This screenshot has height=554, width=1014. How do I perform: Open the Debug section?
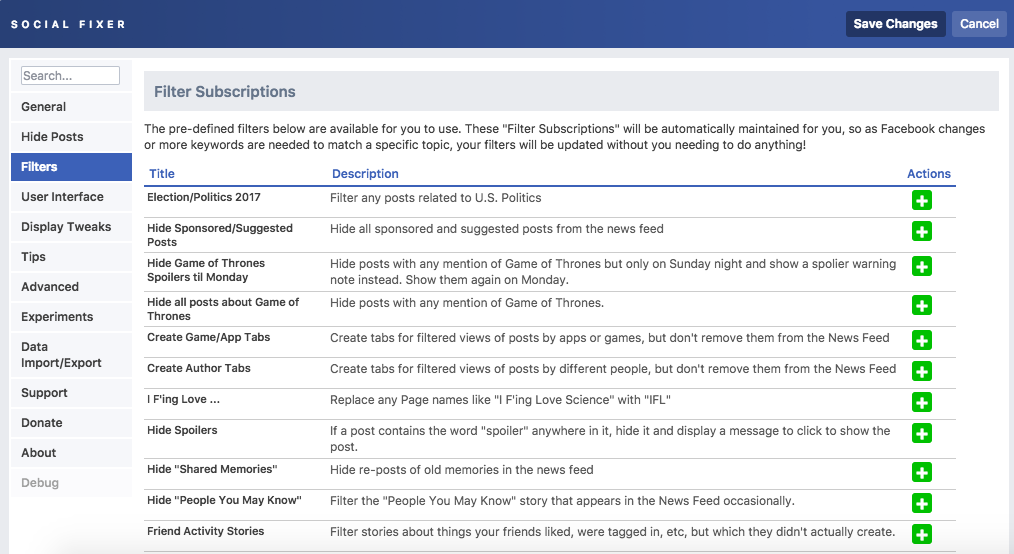tap(71, 483)
